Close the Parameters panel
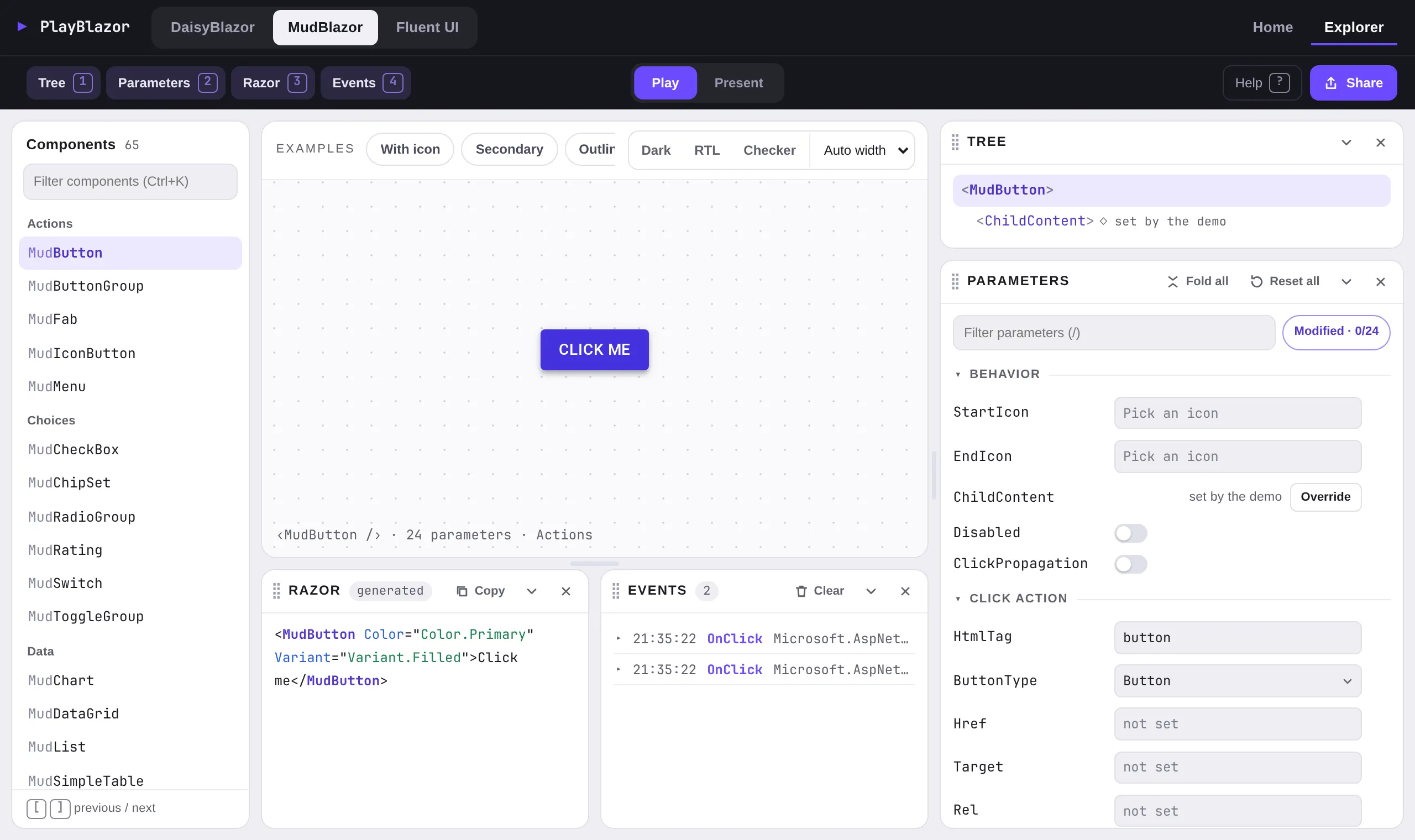Image resolution: width=1415 pixels, height=840 pixels. point(1381,282)
